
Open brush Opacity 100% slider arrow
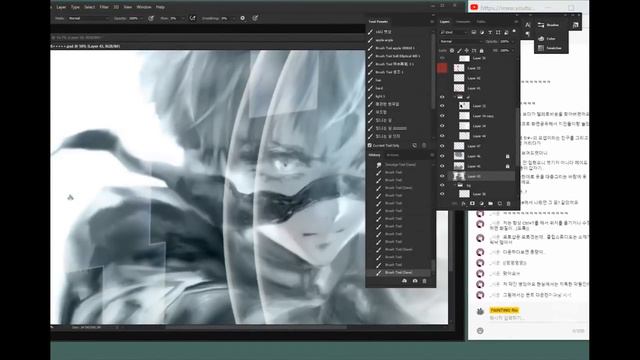click(141, 18)
